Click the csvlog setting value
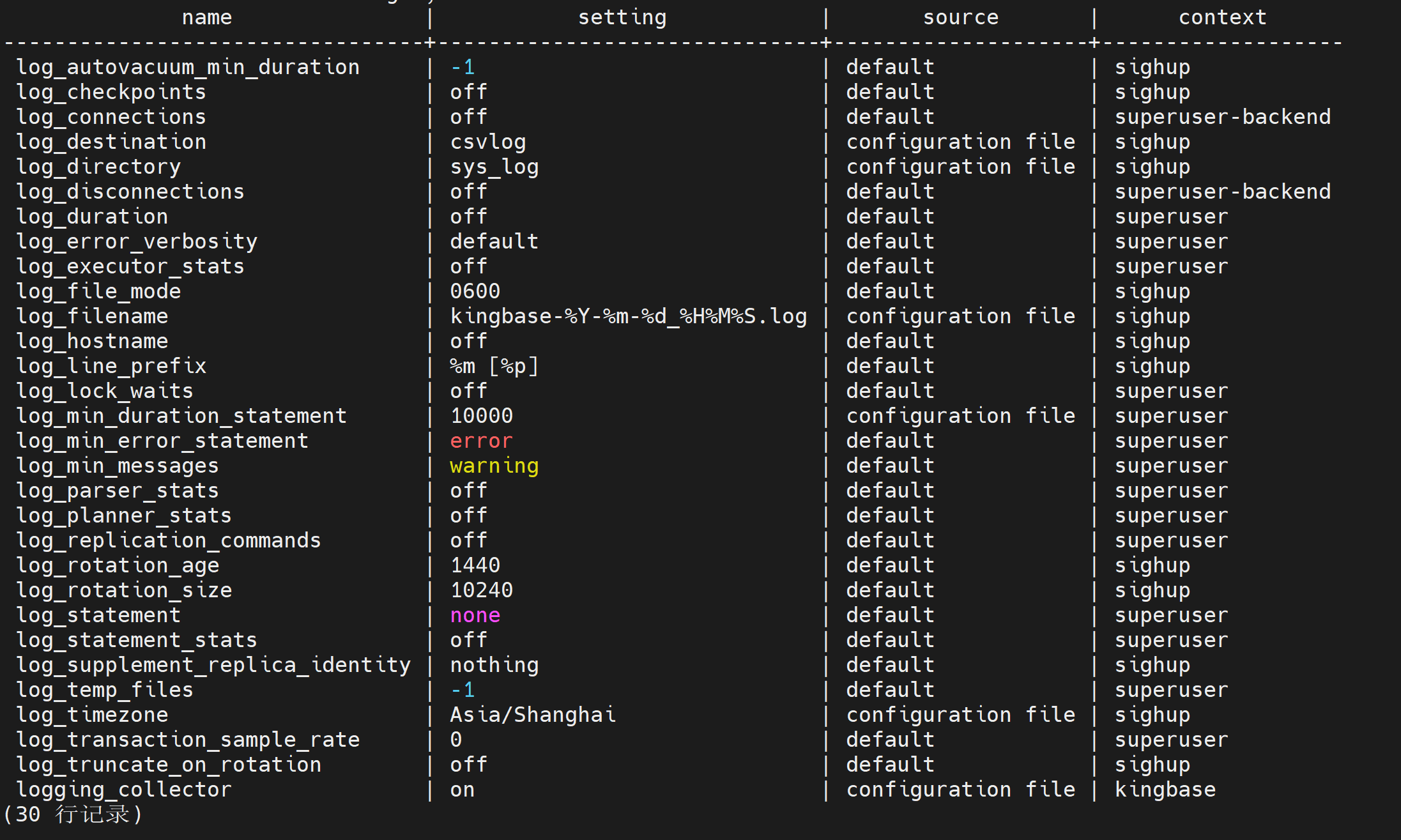 click(487, 142)
